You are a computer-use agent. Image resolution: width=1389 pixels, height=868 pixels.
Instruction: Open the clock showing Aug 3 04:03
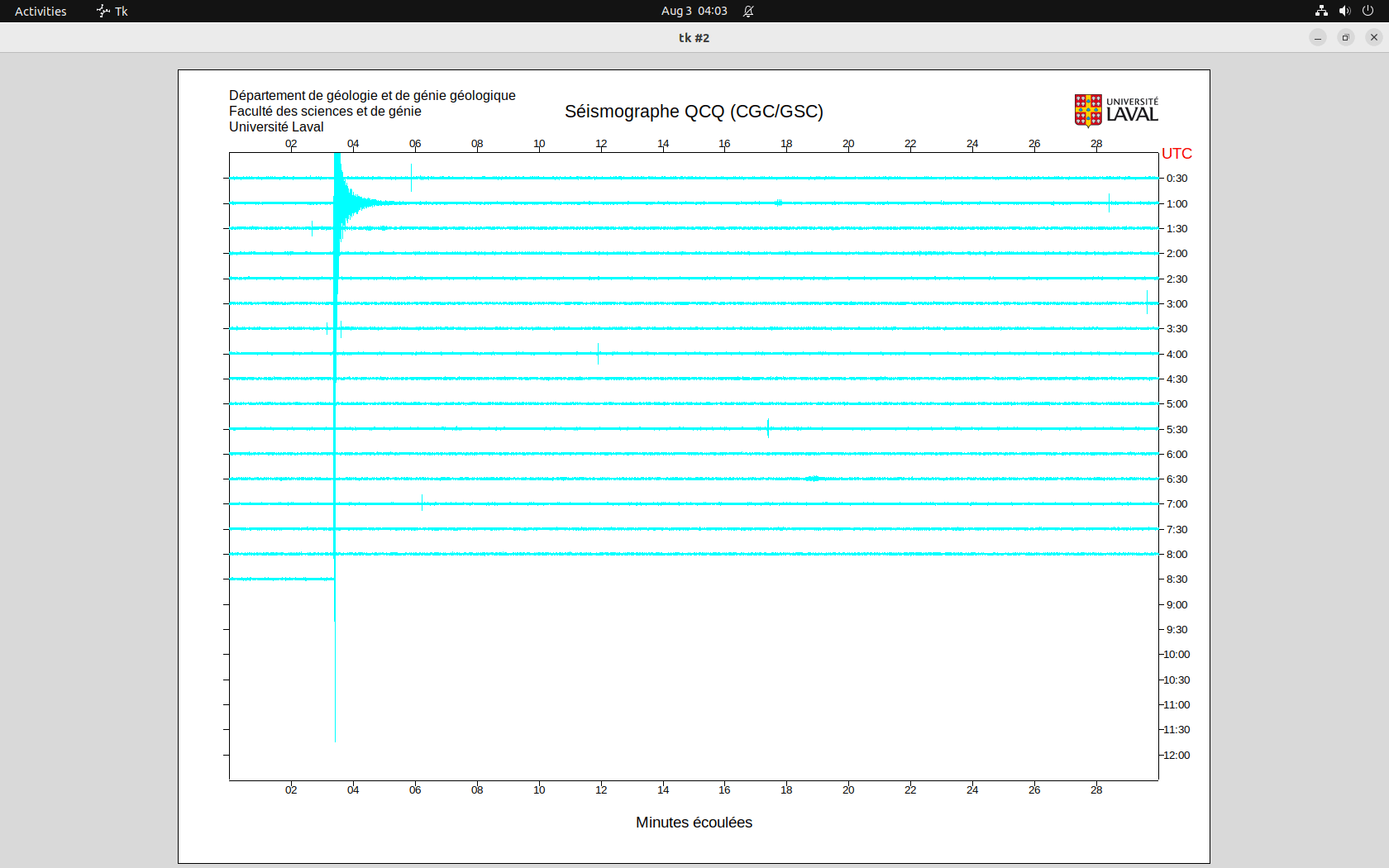pyautogui.click(x=694, y=11)
